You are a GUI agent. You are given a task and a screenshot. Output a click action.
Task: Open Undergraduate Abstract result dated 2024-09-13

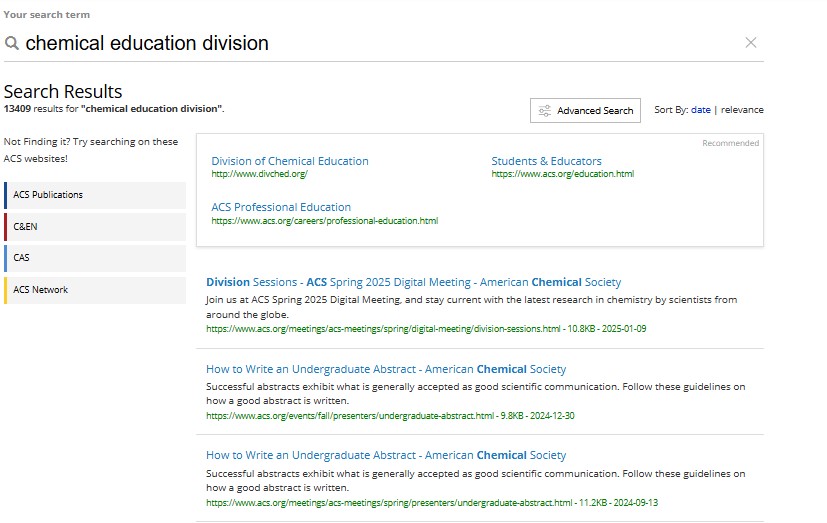click(x=386, y=455)
